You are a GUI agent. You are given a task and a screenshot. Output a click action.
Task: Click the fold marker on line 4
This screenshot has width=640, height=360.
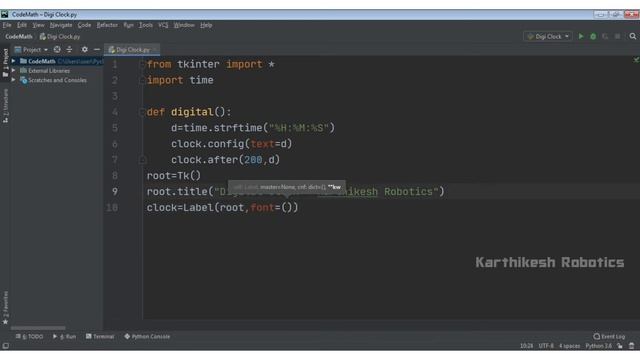click(142, 112)
